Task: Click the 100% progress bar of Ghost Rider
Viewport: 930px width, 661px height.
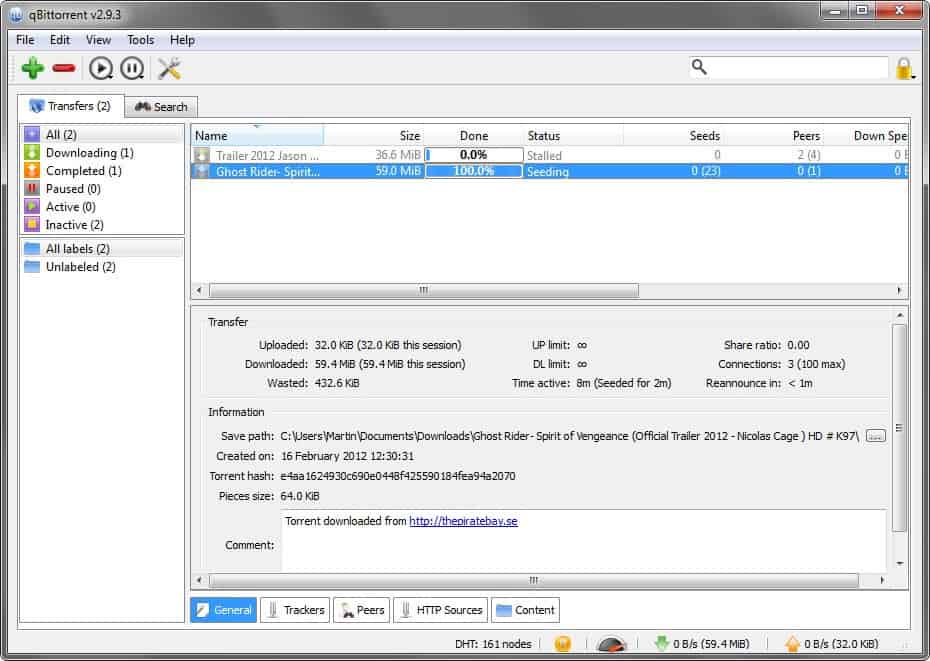Action: (x=473, y=171)
